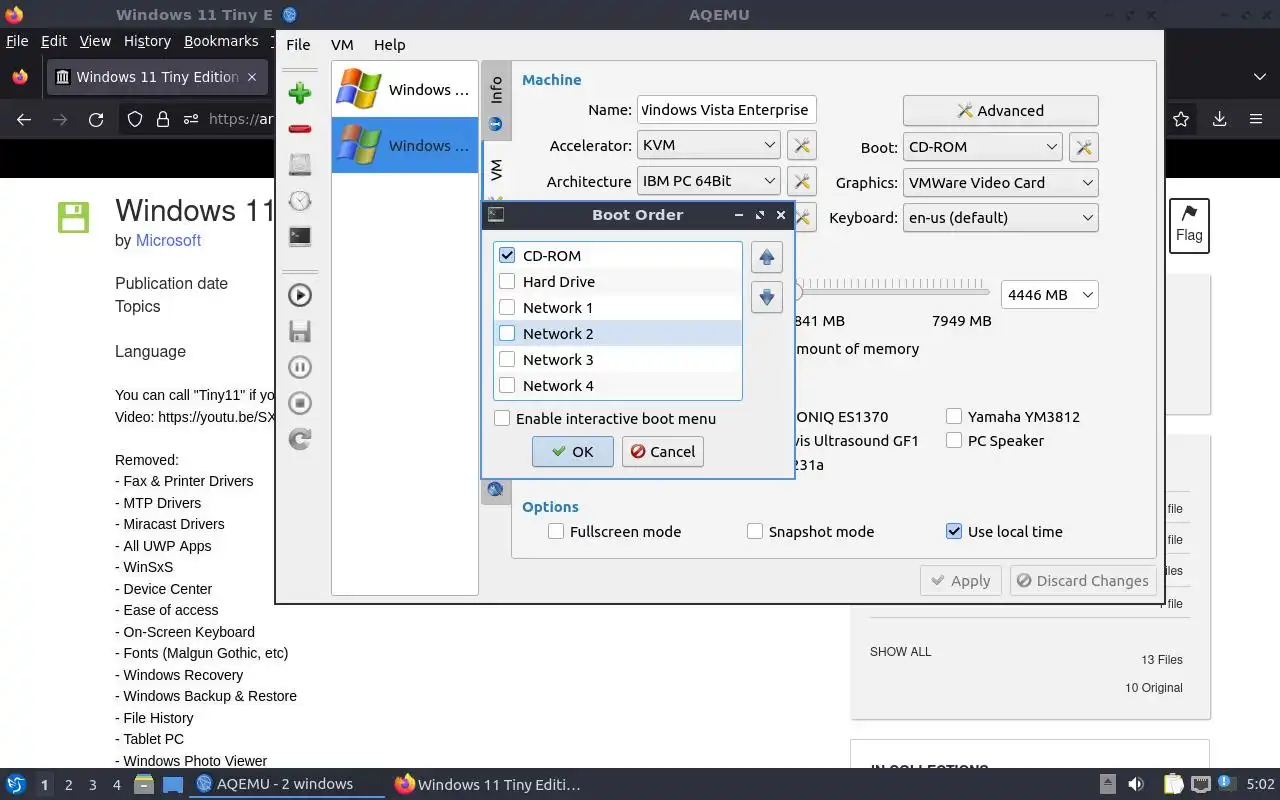Open the Firefox hamburger application menu
1280x800 pixels.
point(1256,119)
